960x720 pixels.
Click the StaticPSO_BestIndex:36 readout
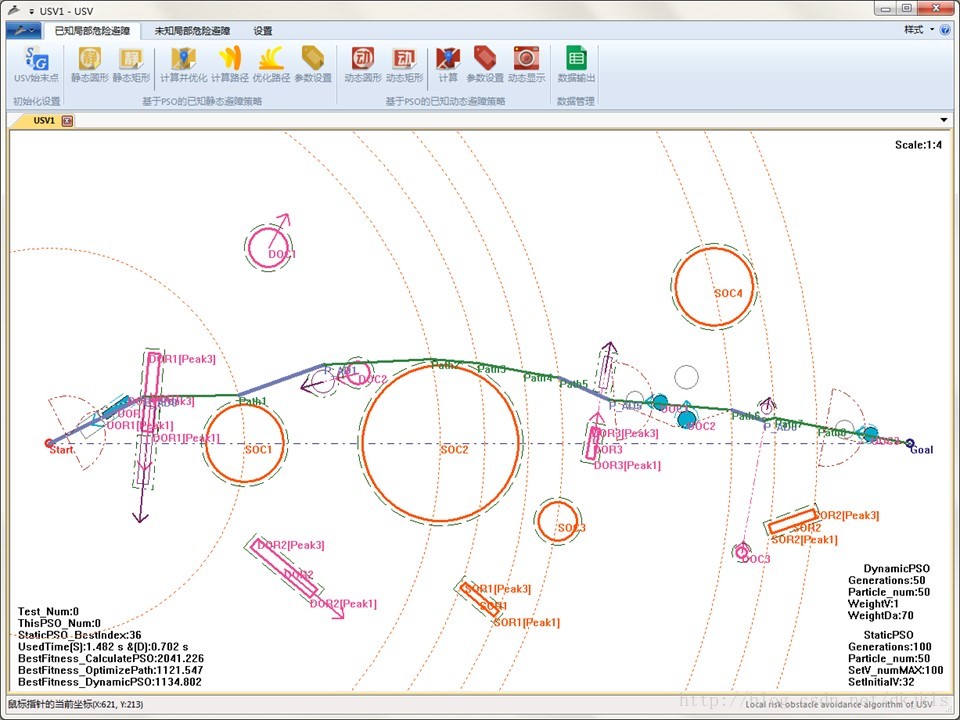pos(80,635)
